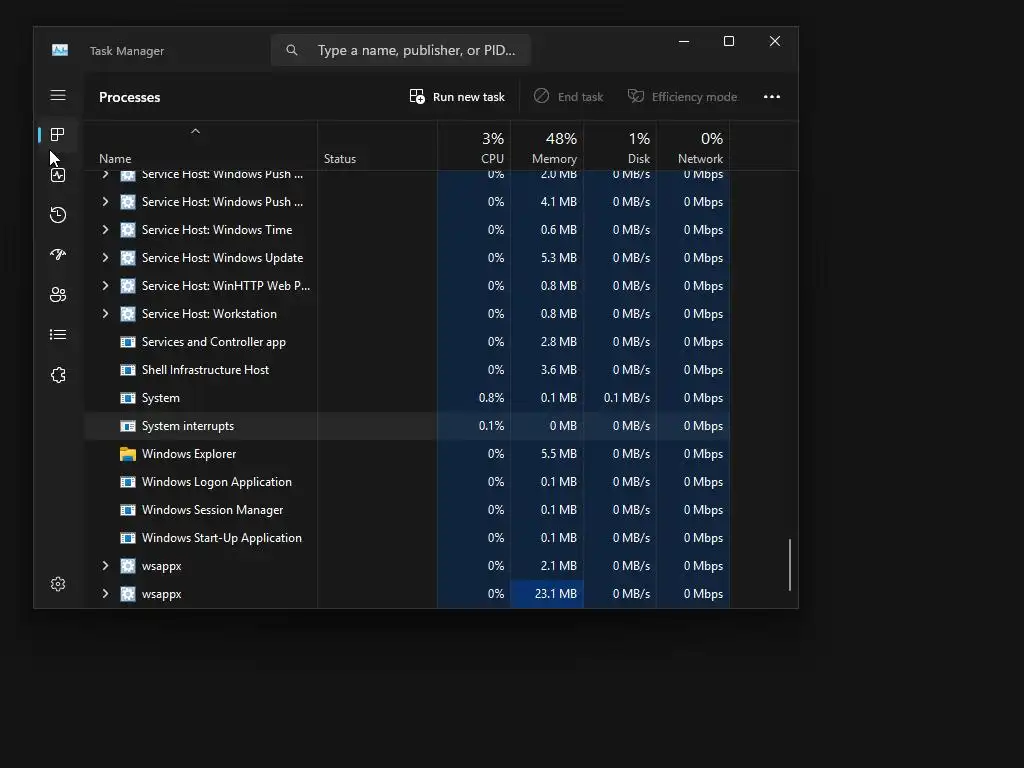Click the Service Host: WinHTTP Web P... gear icon
The width and height of the screenshot is (1024, 768).
click(128, 285)
